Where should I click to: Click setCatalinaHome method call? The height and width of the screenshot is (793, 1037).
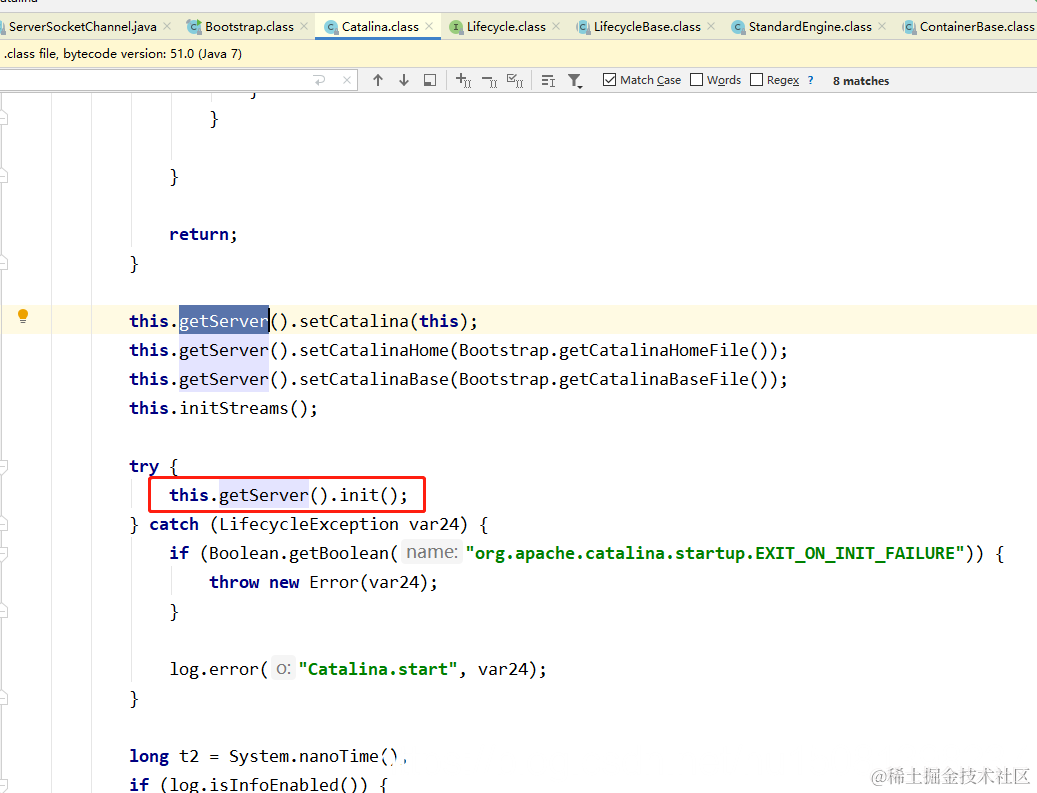click(374, 350)
